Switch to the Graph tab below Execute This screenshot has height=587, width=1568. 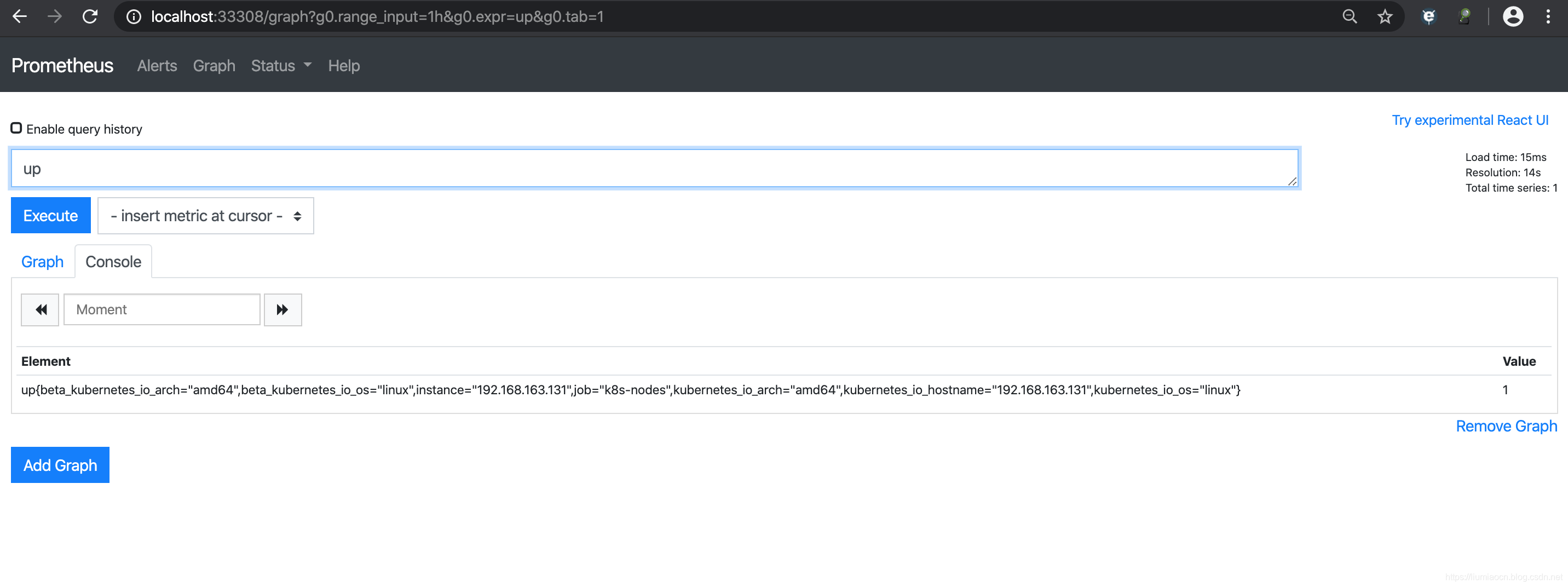(43, 262)
